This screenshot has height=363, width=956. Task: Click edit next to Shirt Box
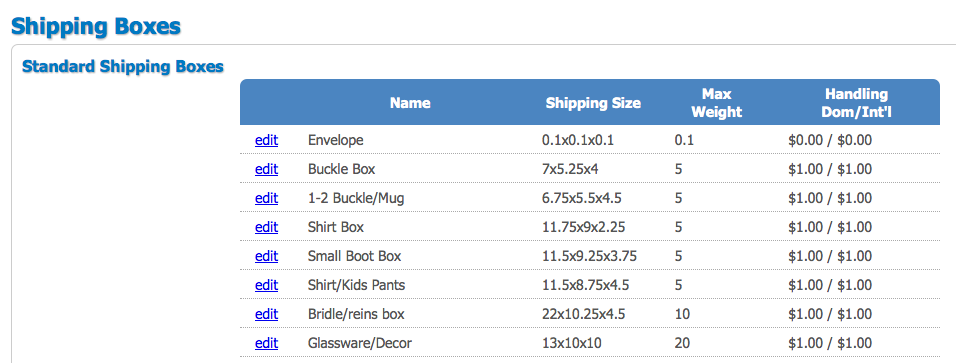click(266, 228)
